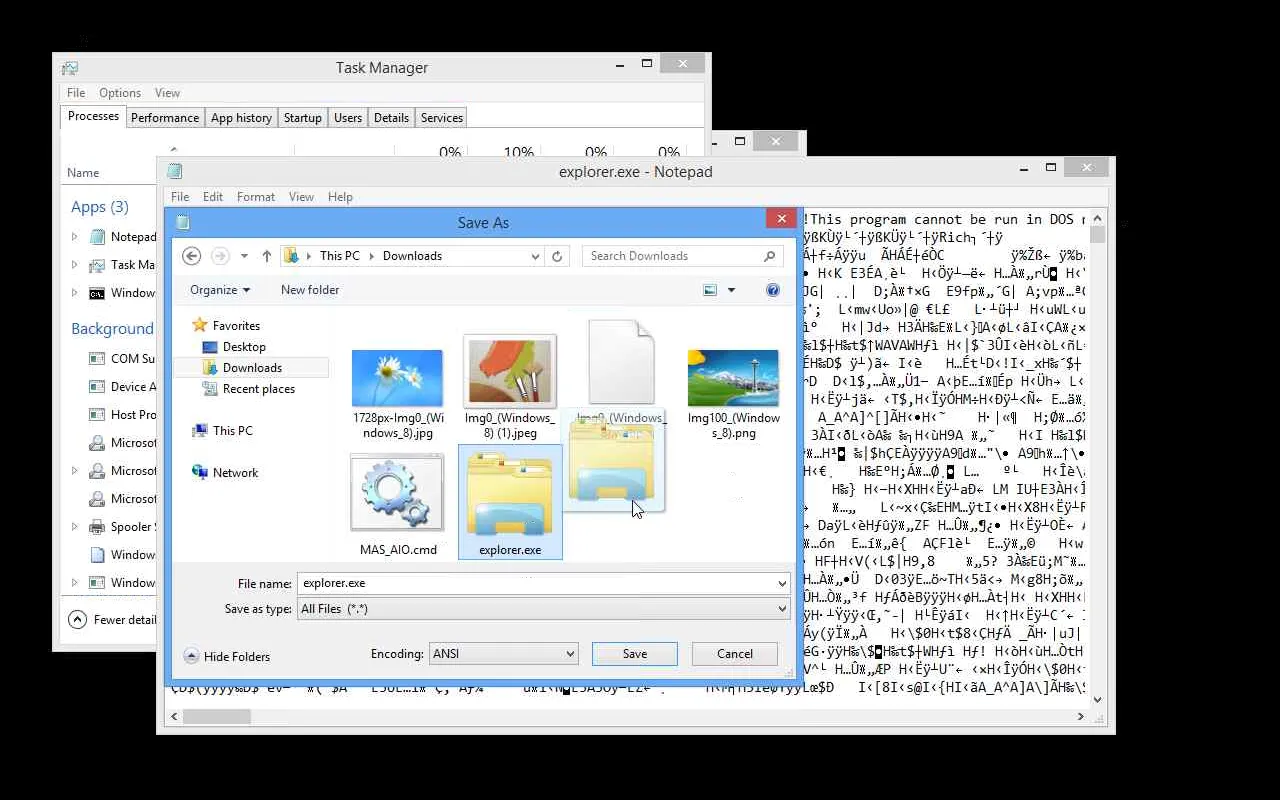Click the Notepad vertical scrollbar thumb
The width and height of the screenshot is (1280, 800).
pyautogui.click(x=1098, y=235)
